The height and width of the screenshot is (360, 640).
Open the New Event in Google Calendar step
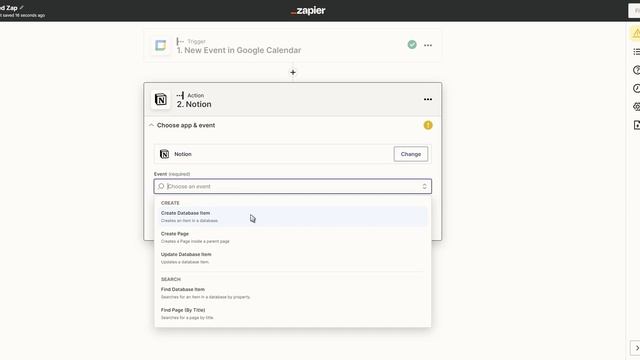[292, 45]
